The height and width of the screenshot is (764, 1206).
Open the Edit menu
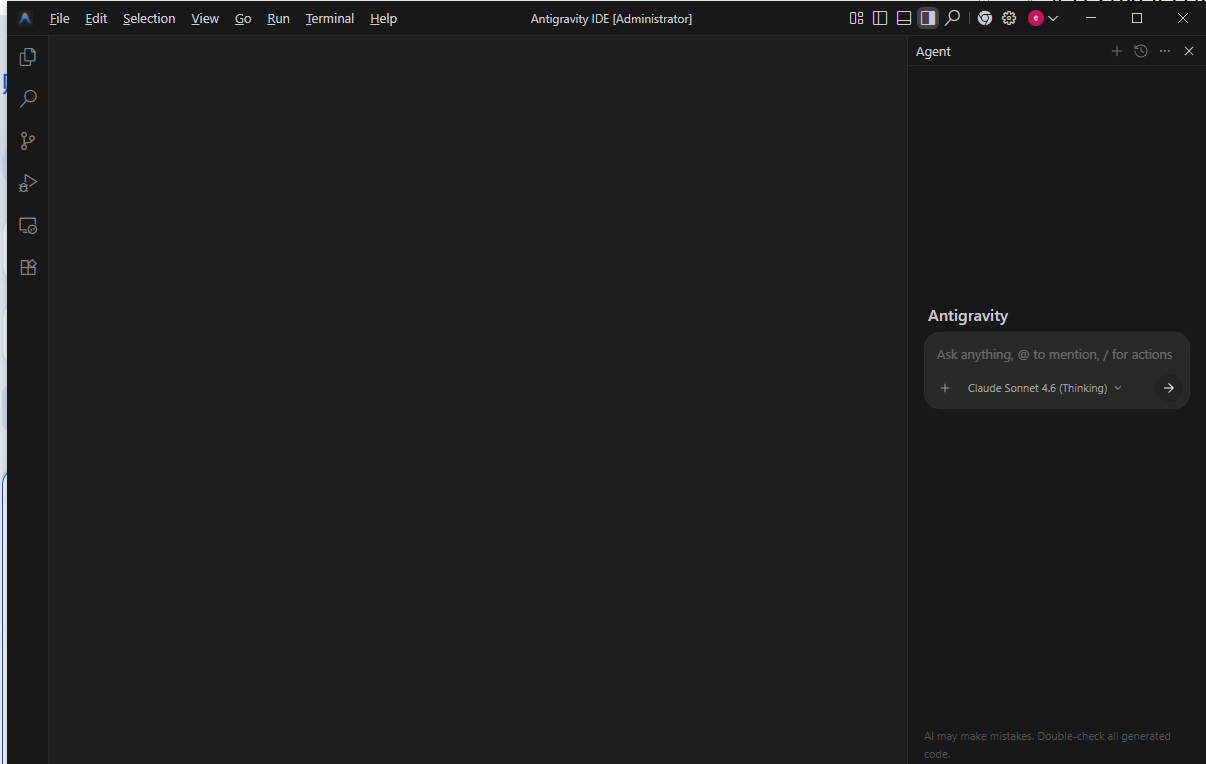[96, 18]
